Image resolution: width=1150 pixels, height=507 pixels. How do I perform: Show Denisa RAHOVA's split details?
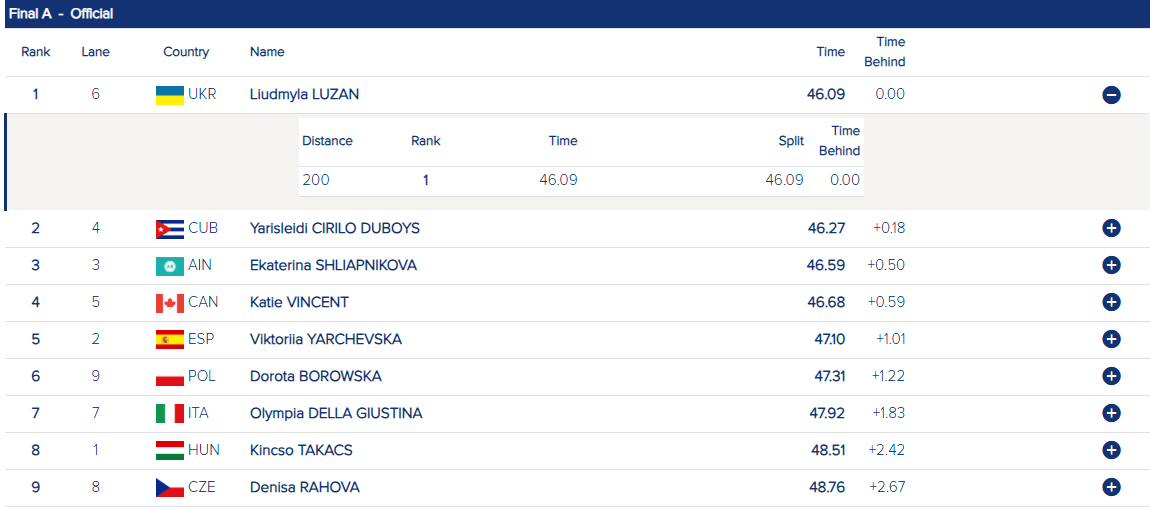(x=1111, y=487)
